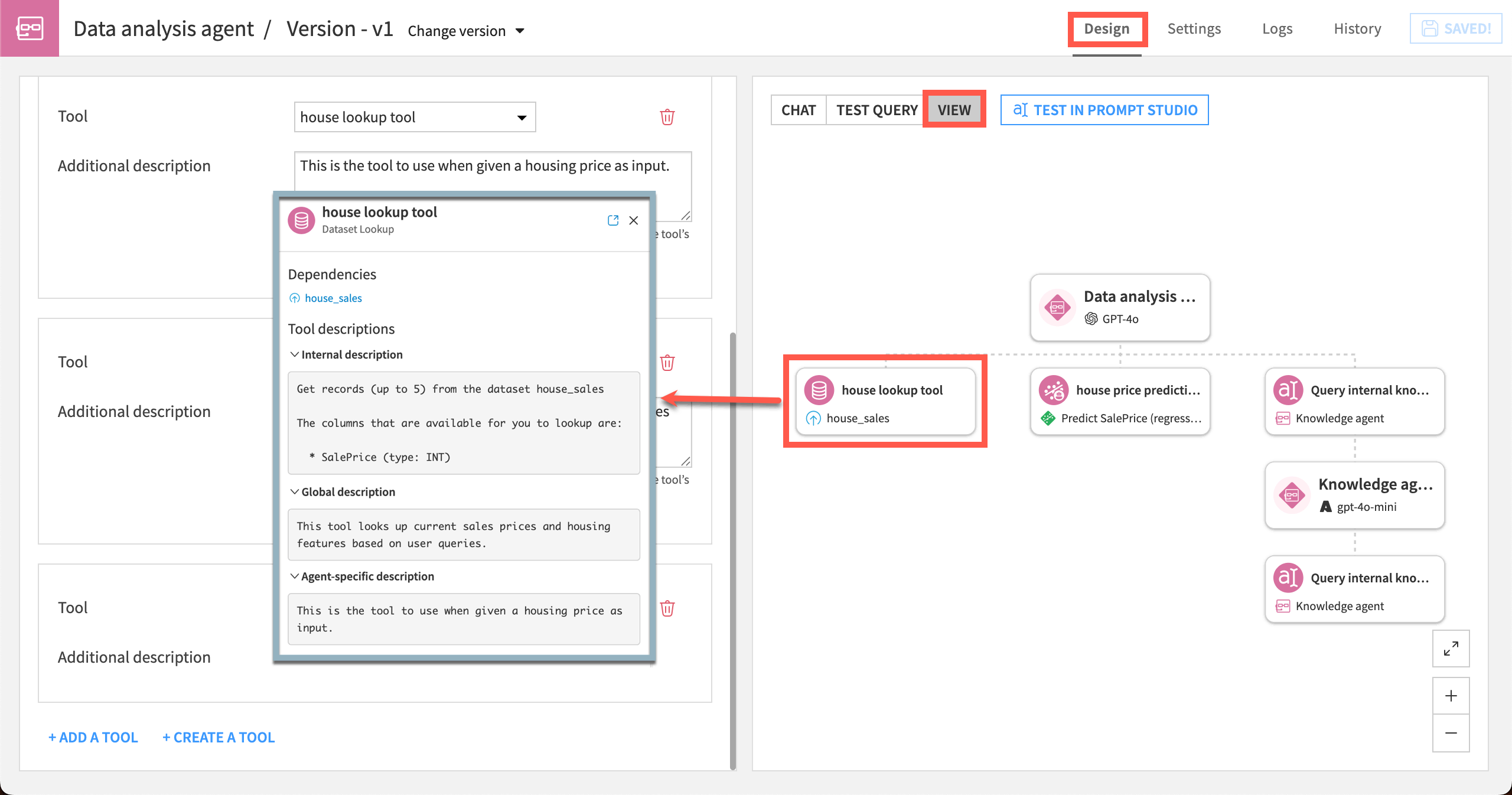Zoom in on the flow diagram
The image size is (1512, 795).
[1451, 695]
